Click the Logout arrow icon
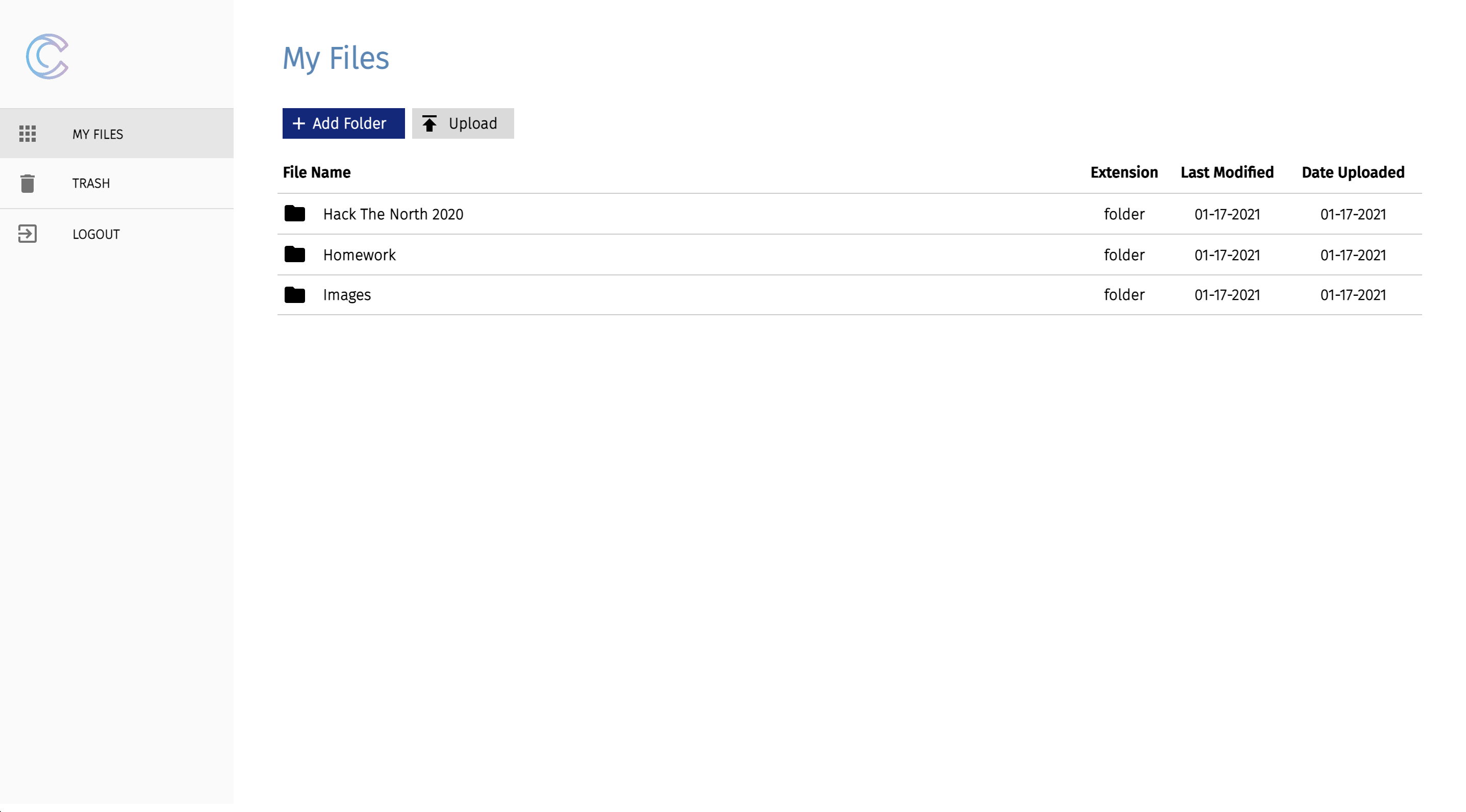This screenshot has height=812, width=1466. pos(28,234)
